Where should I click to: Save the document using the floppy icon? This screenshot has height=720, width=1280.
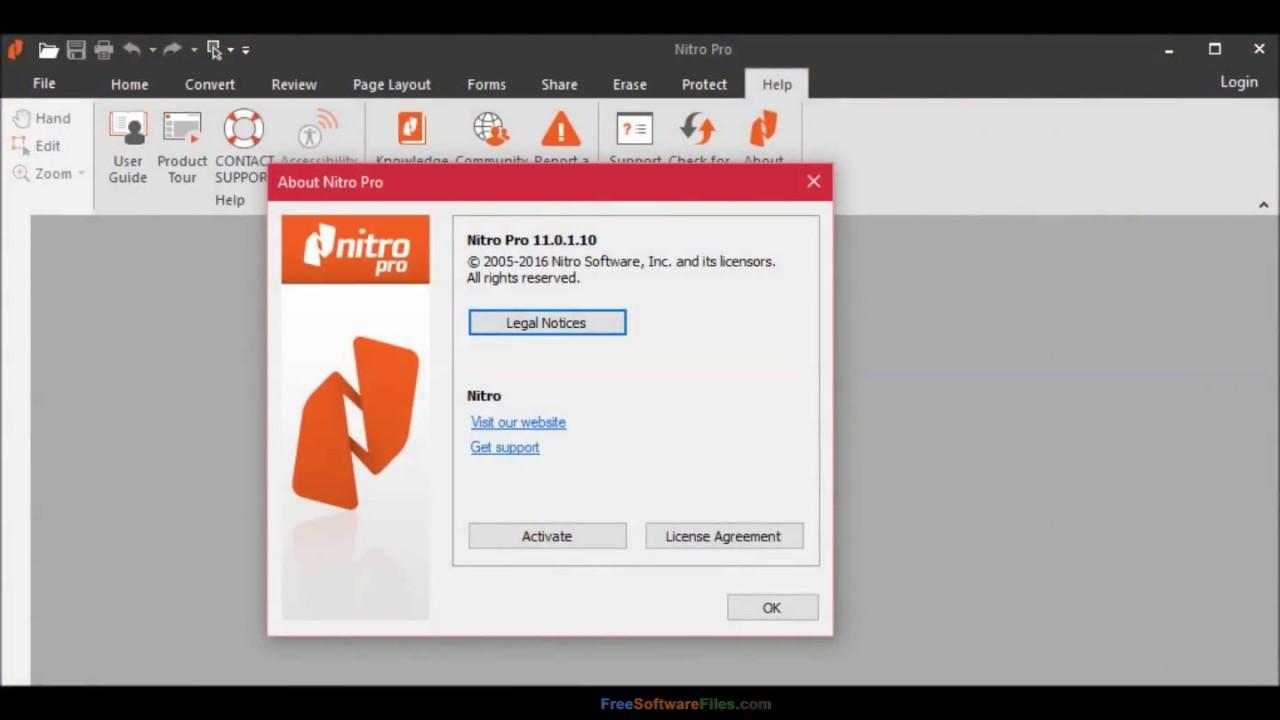tap(76, 50)
